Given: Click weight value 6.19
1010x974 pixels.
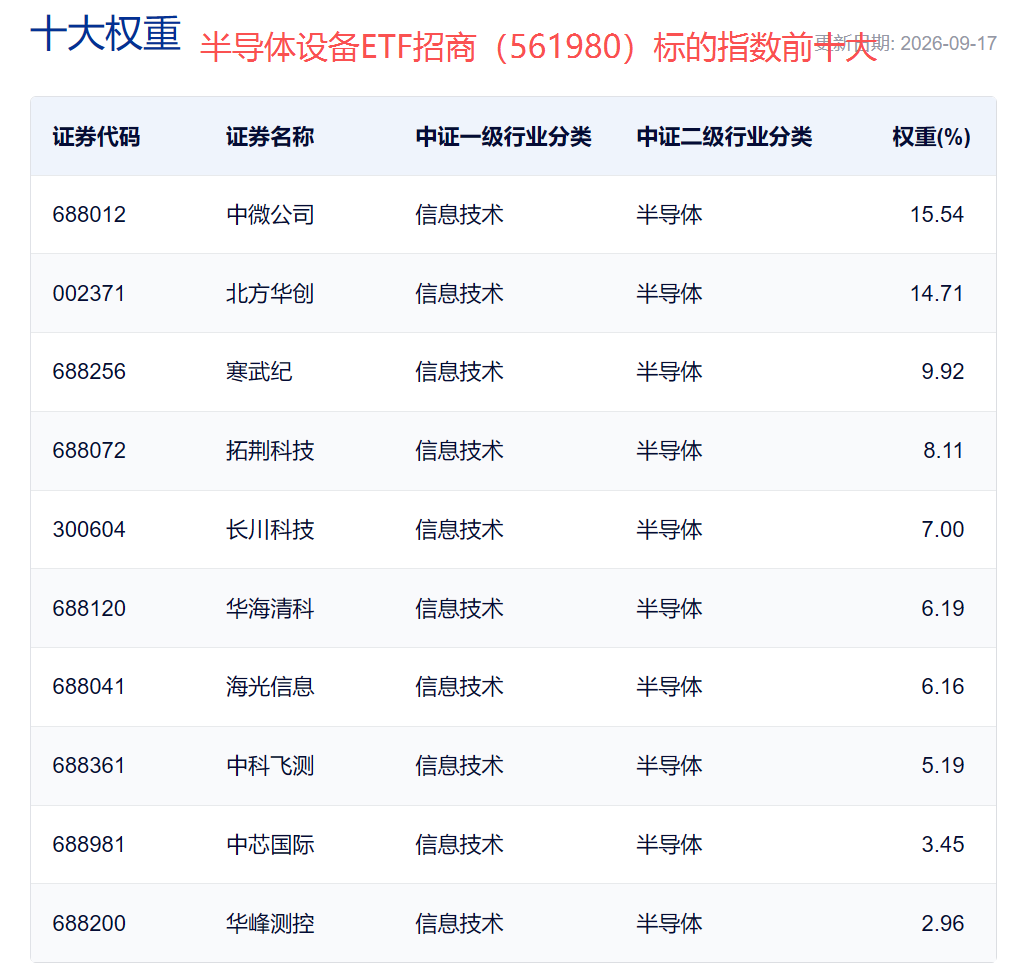Looking at the screenshot, I should (x=942, y=608).
